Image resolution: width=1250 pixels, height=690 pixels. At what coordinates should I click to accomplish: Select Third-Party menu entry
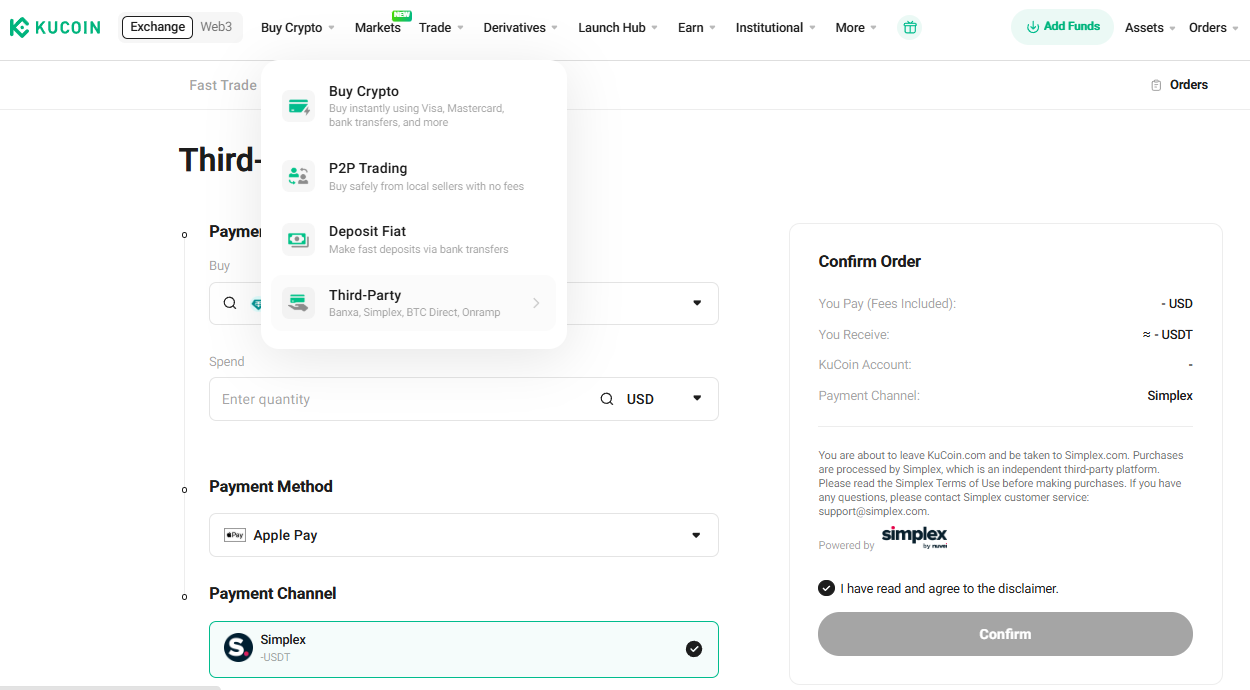tap(413, 303)
